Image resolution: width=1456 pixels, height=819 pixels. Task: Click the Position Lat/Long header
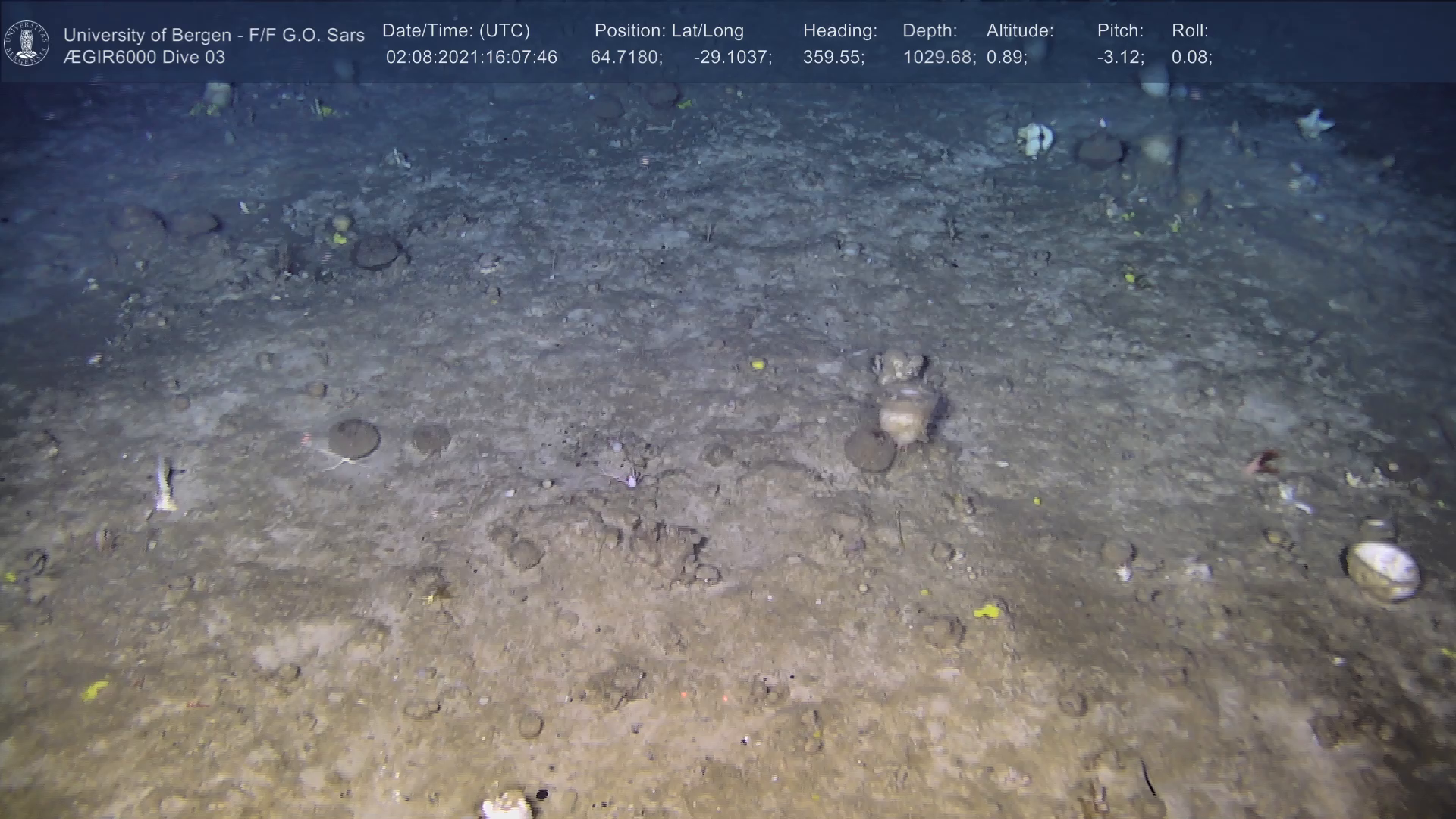tap(669, 31)
